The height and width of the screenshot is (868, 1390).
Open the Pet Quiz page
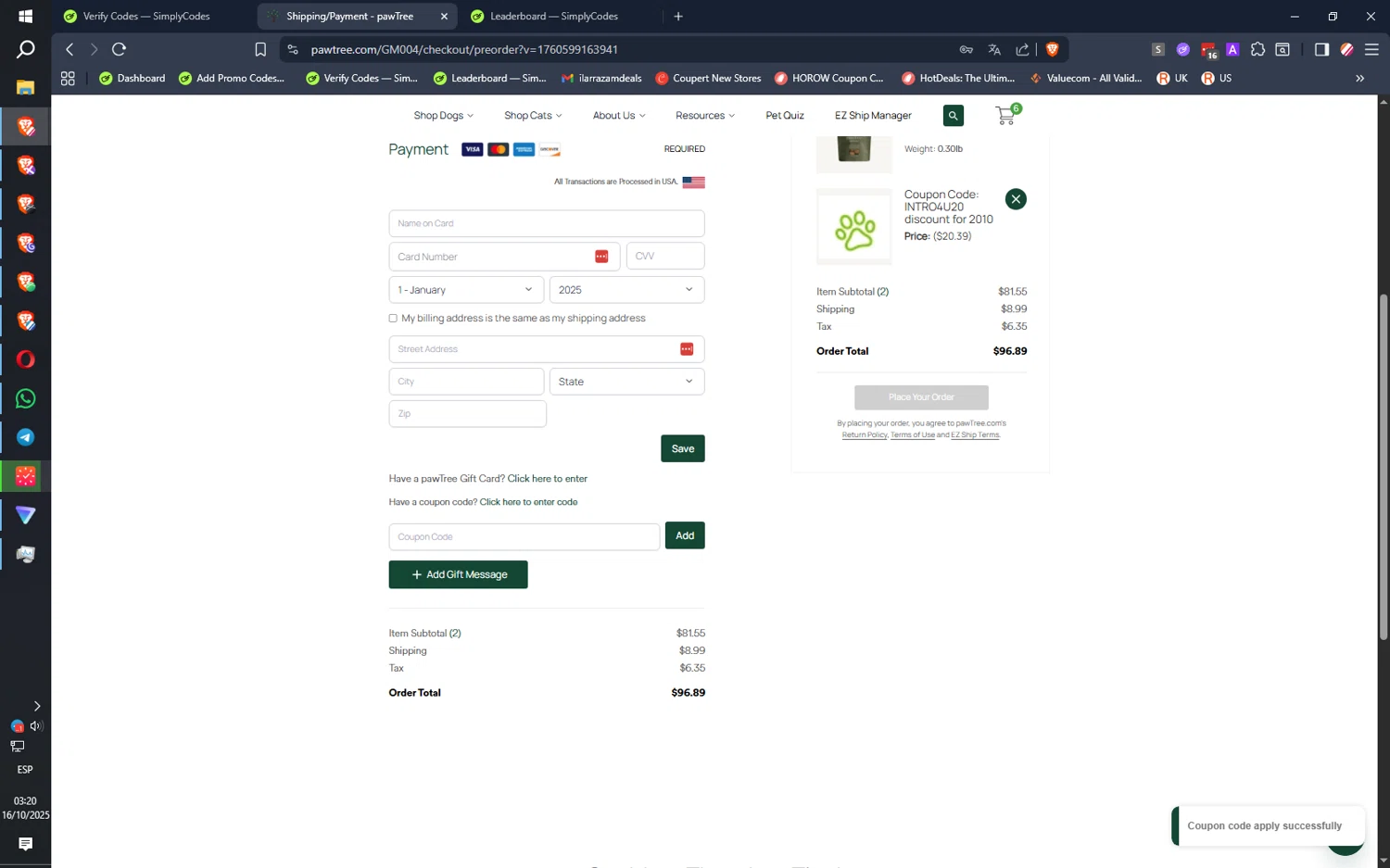pos(785,116)
